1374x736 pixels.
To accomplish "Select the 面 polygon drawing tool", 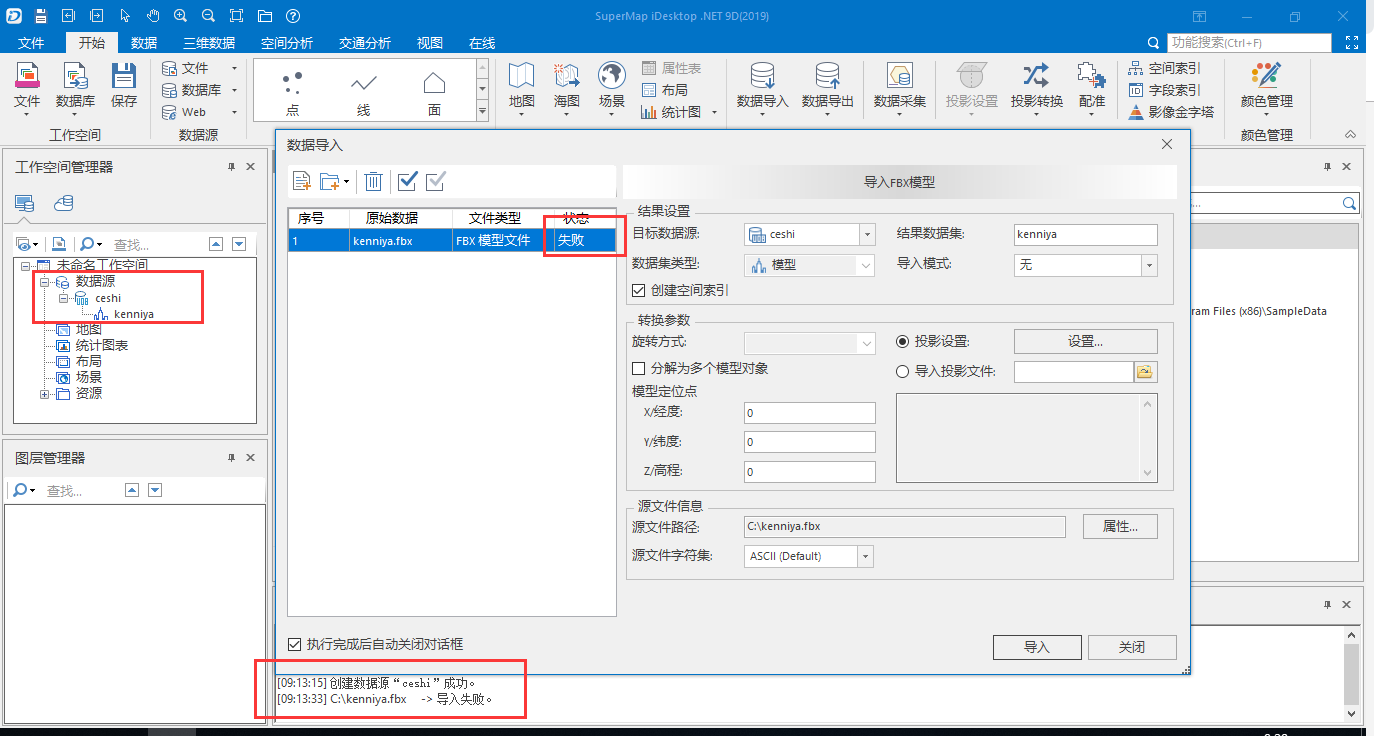I will (435, 92).
